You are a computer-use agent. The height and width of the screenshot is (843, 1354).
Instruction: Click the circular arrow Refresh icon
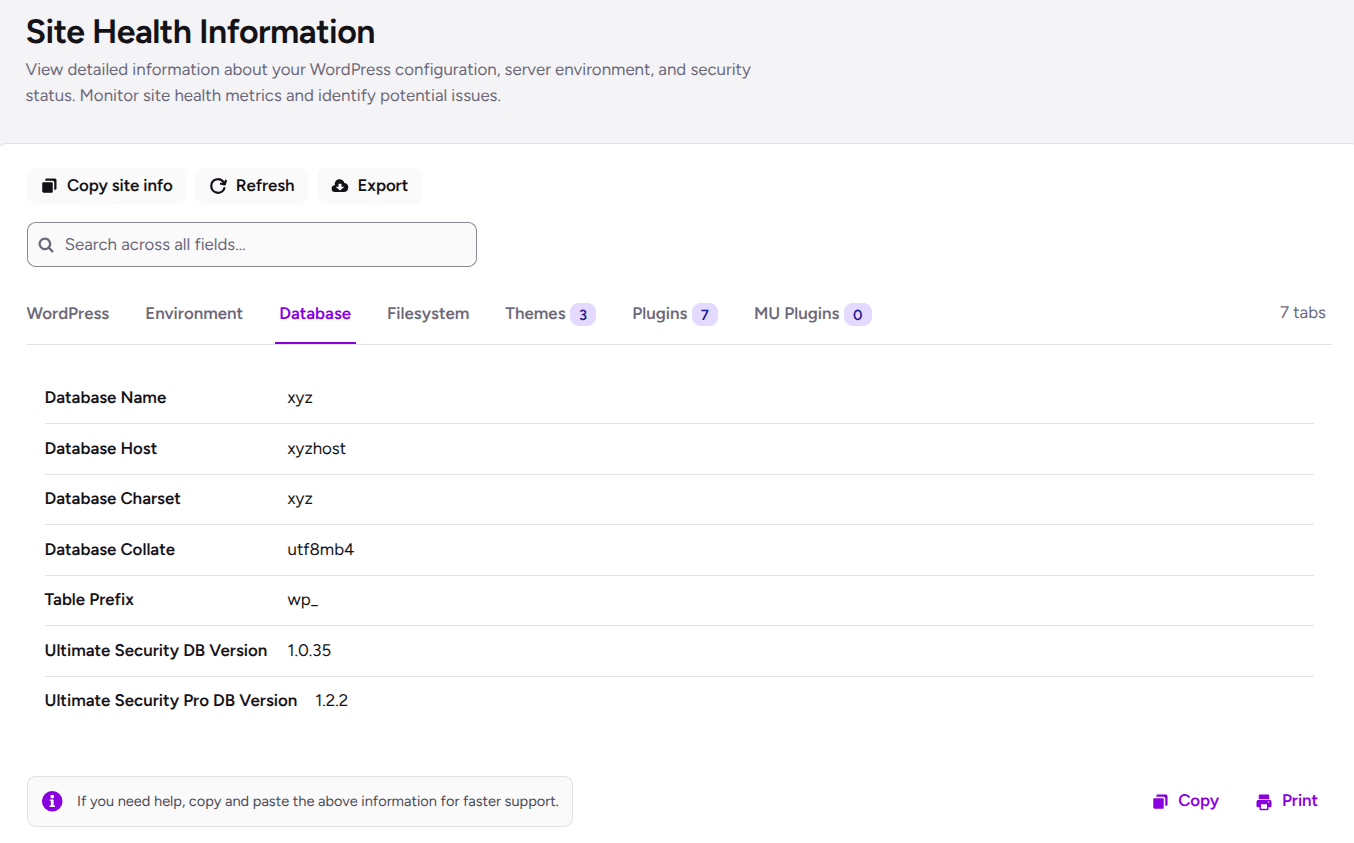pos(218,186)
